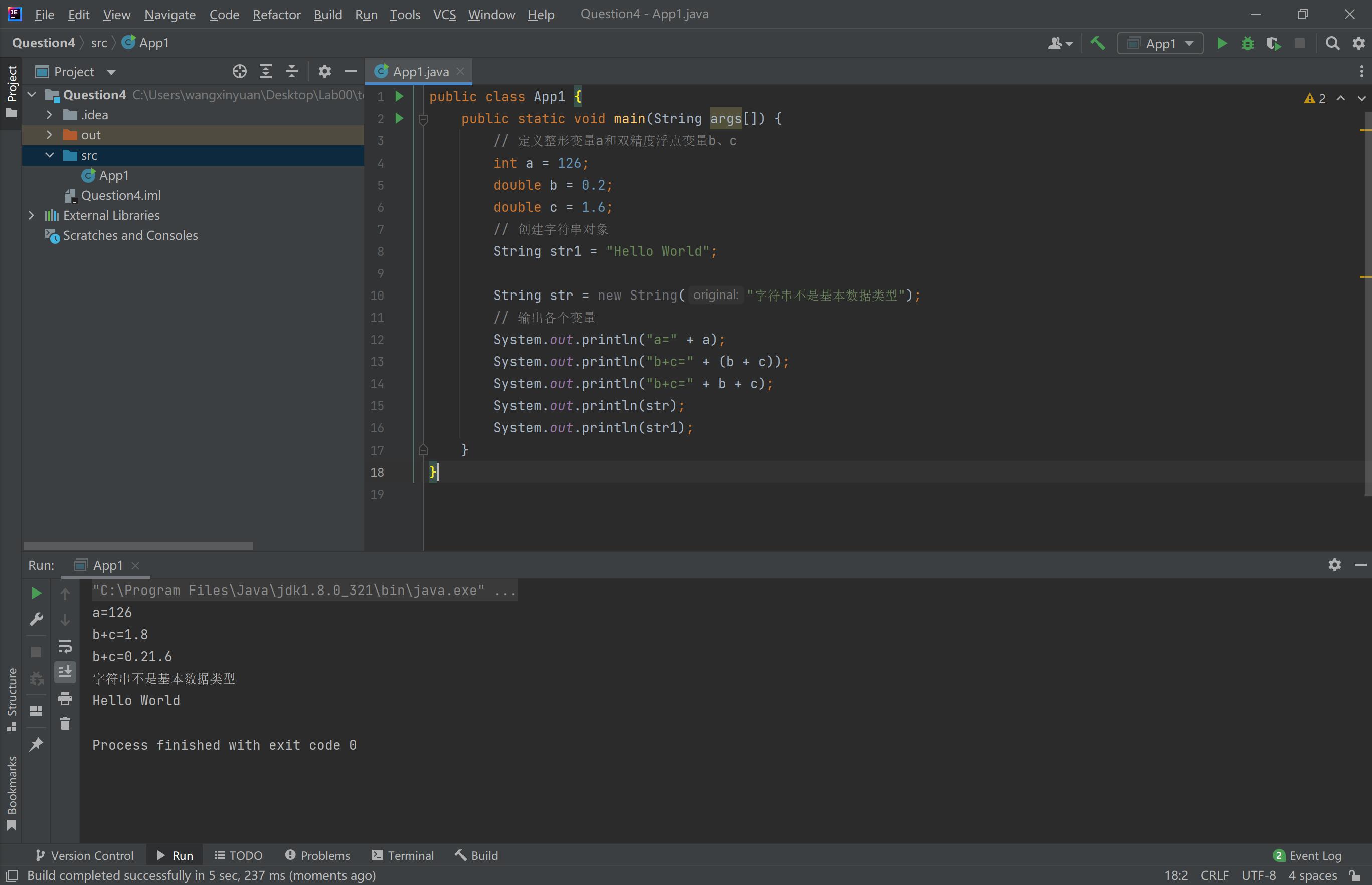Toggle the Structure side panel
This screenshot has width=1372, height=885.
pos(11,699)
